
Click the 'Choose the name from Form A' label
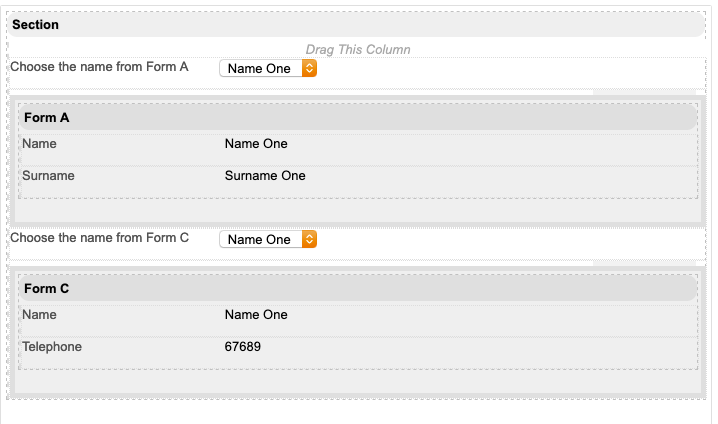99,67
